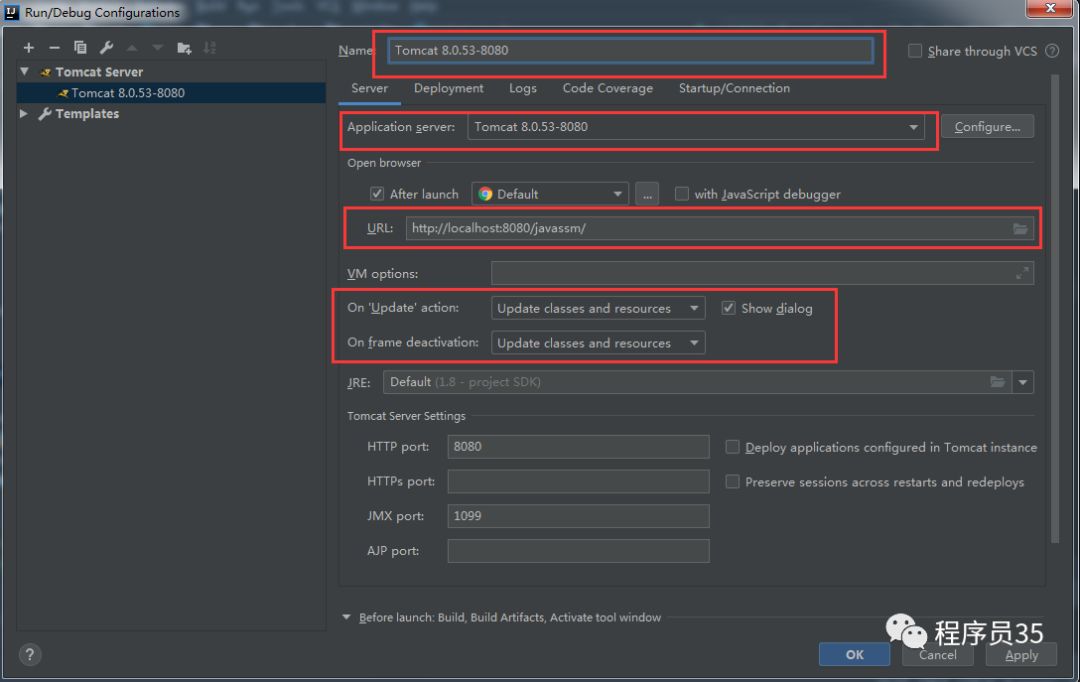Image resolution: width=1080 pixels, height=682 pixels.
Task: Click the HTTPs port field
Action: click(578, 481)
